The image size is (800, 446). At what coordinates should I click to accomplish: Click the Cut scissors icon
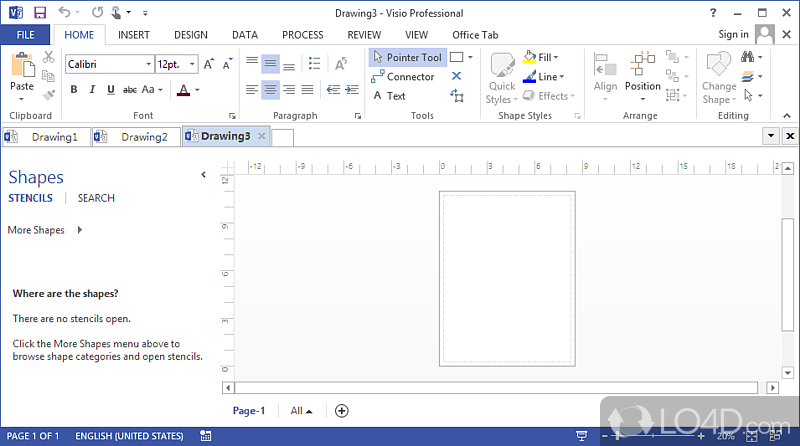point(48,57)
